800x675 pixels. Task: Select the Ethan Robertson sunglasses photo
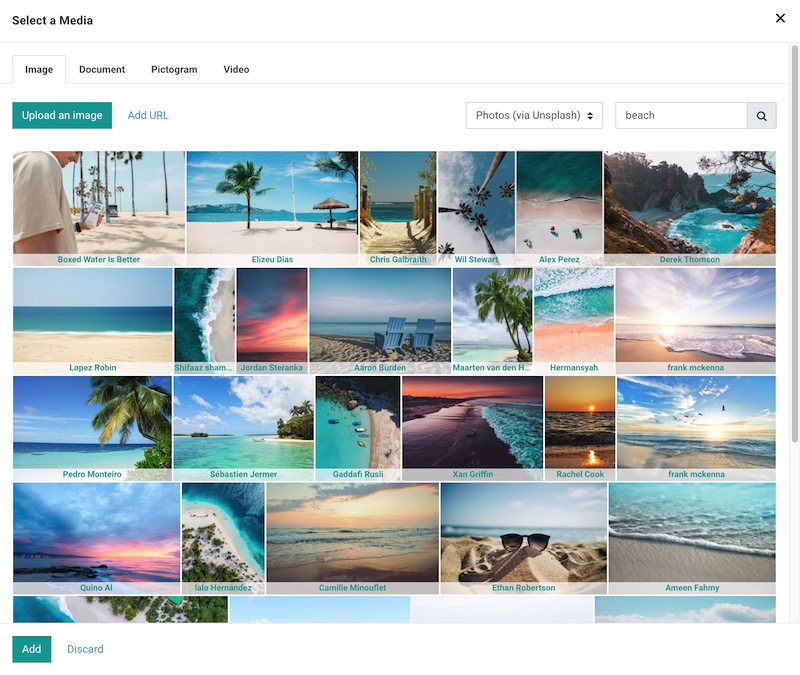point(522,530)
